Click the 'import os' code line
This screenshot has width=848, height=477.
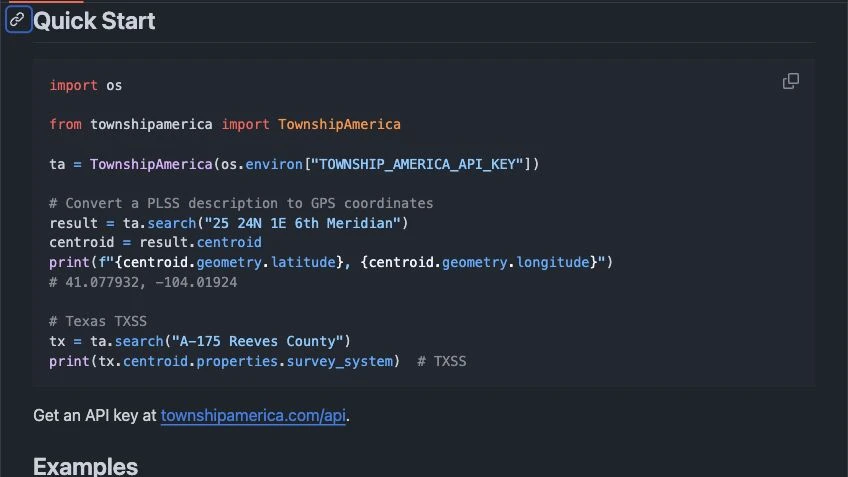85,85
